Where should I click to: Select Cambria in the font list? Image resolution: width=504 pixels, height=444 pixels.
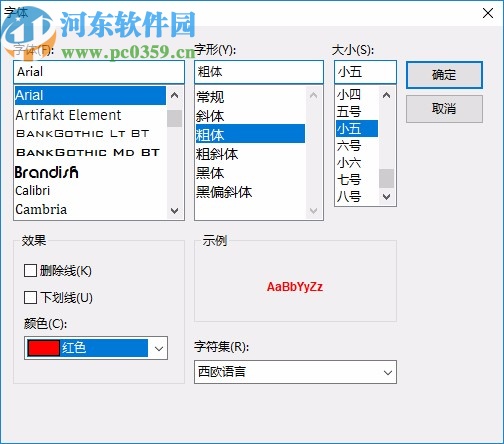click(x=90, y=209)
